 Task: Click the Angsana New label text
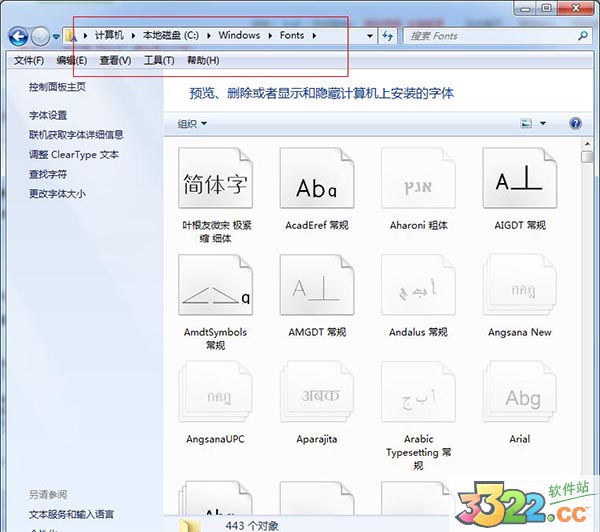(520, 332)
